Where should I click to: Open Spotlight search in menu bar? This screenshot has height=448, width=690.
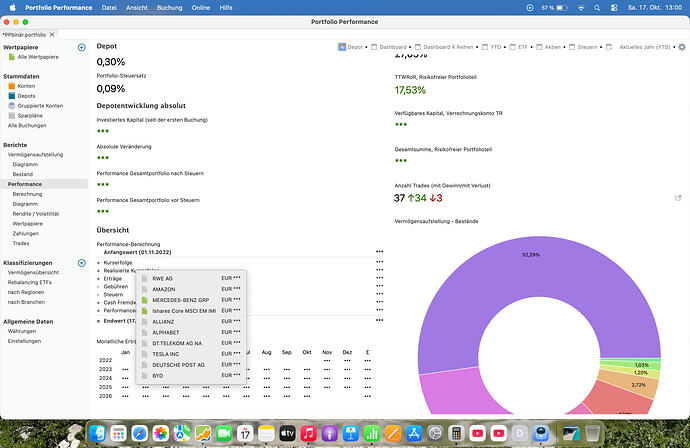click(597, 7)
